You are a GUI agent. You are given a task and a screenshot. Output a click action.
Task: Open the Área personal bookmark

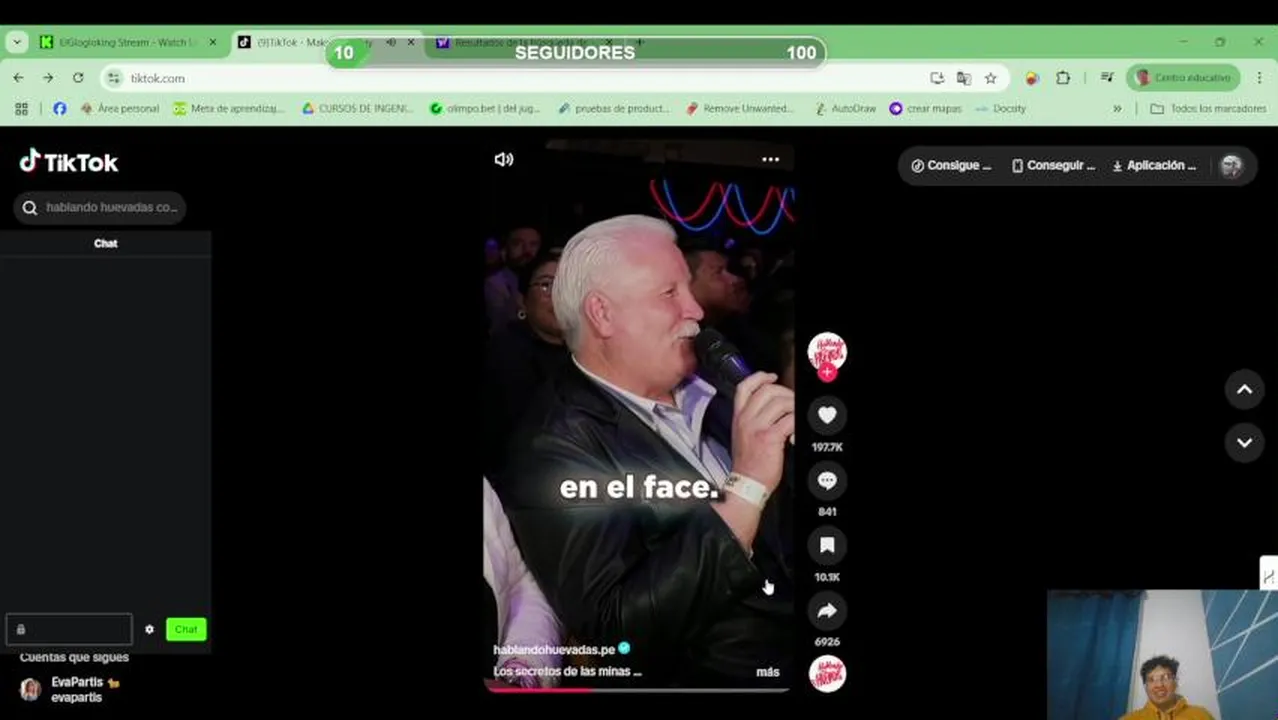click(x=120, y=108)
